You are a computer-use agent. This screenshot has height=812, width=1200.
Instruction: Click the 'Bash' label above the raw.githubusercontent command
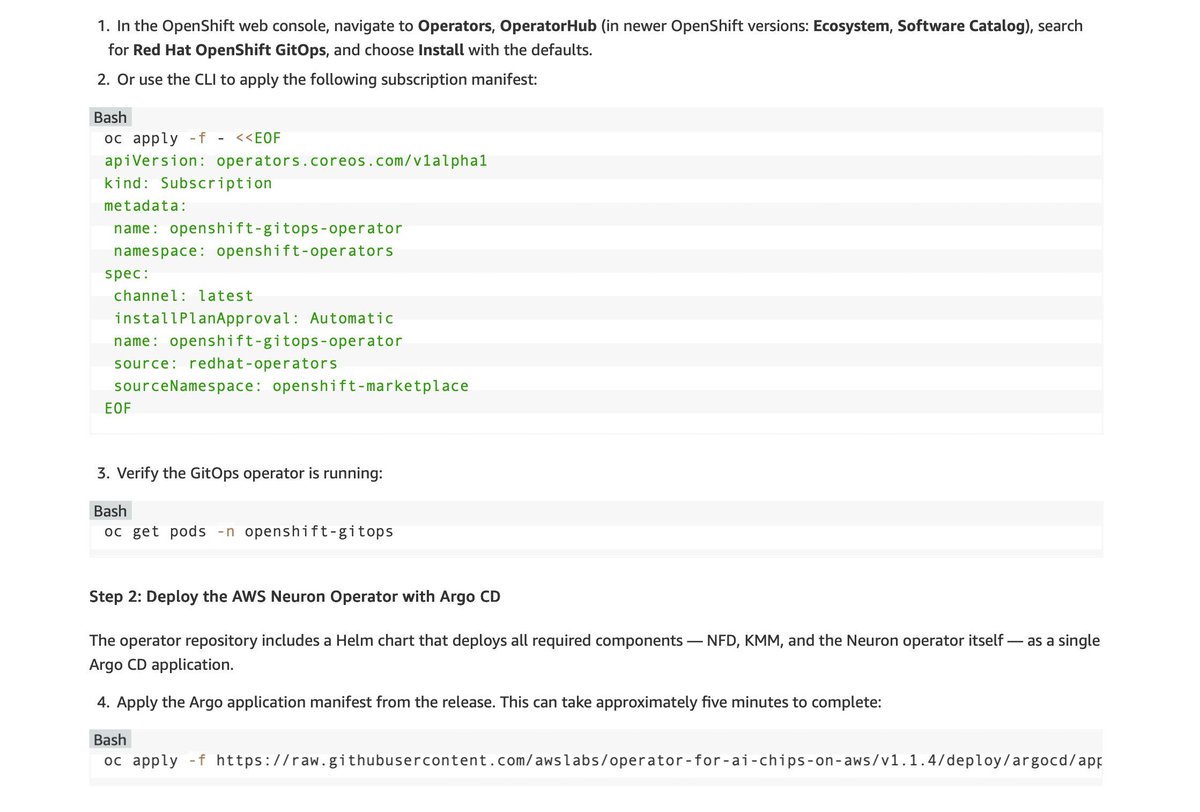coord(110,739)
